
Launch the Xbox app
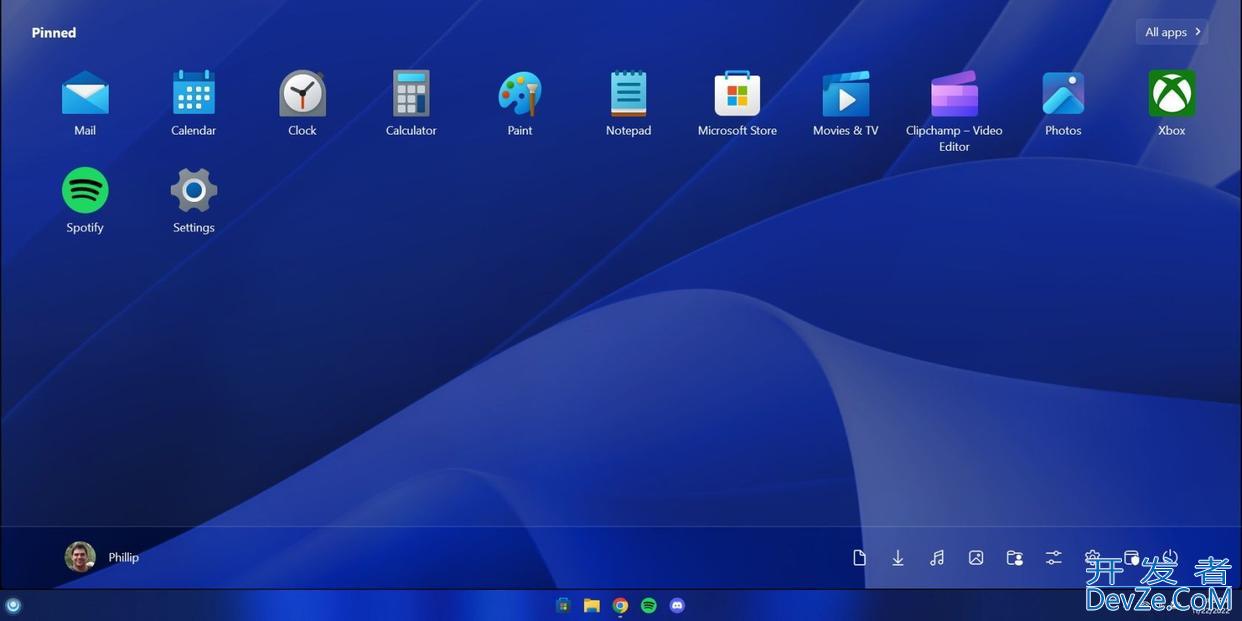point(1172,103)
